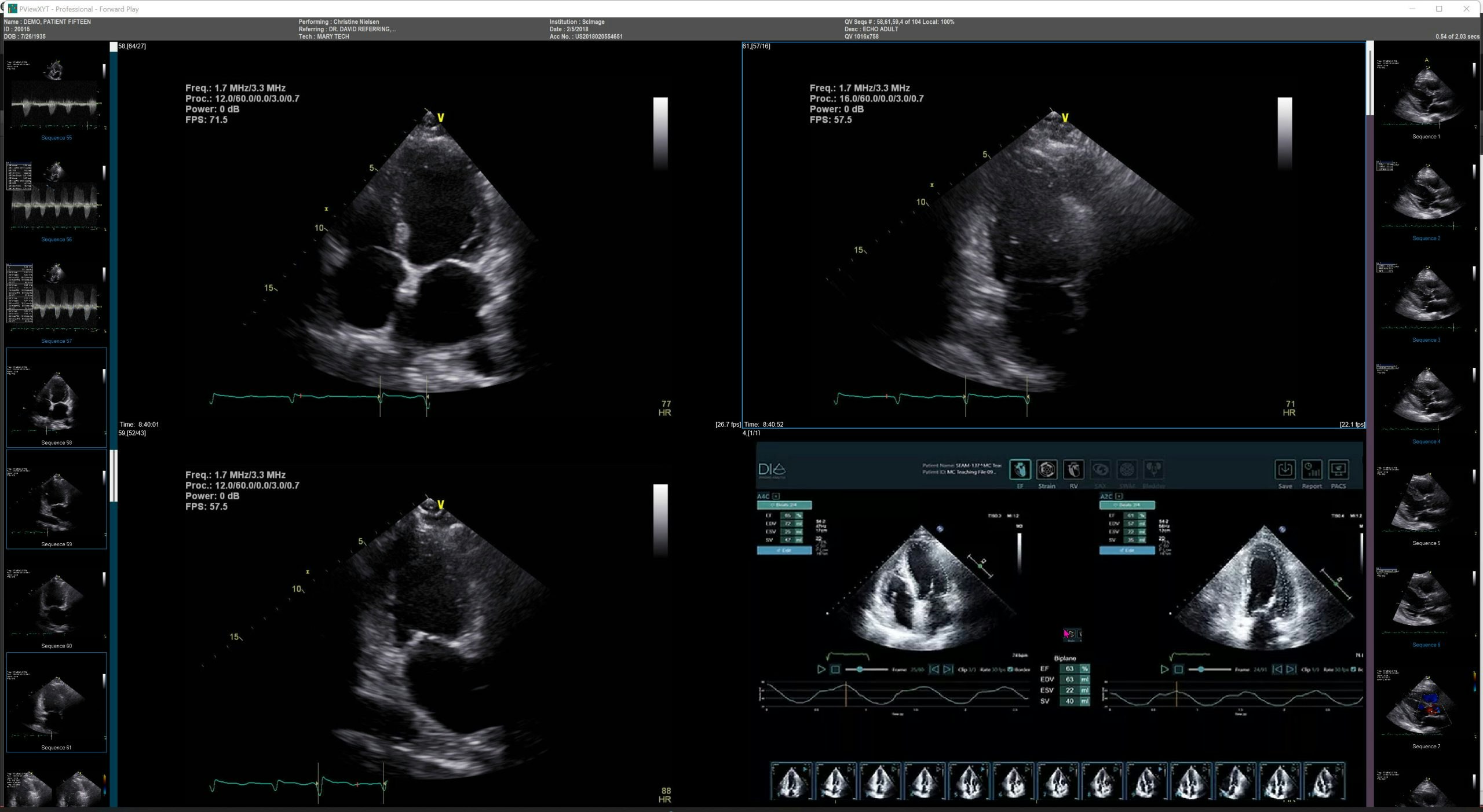Open Sequence 1 in right panel
1483x812 pixels.
point(1426,93)
